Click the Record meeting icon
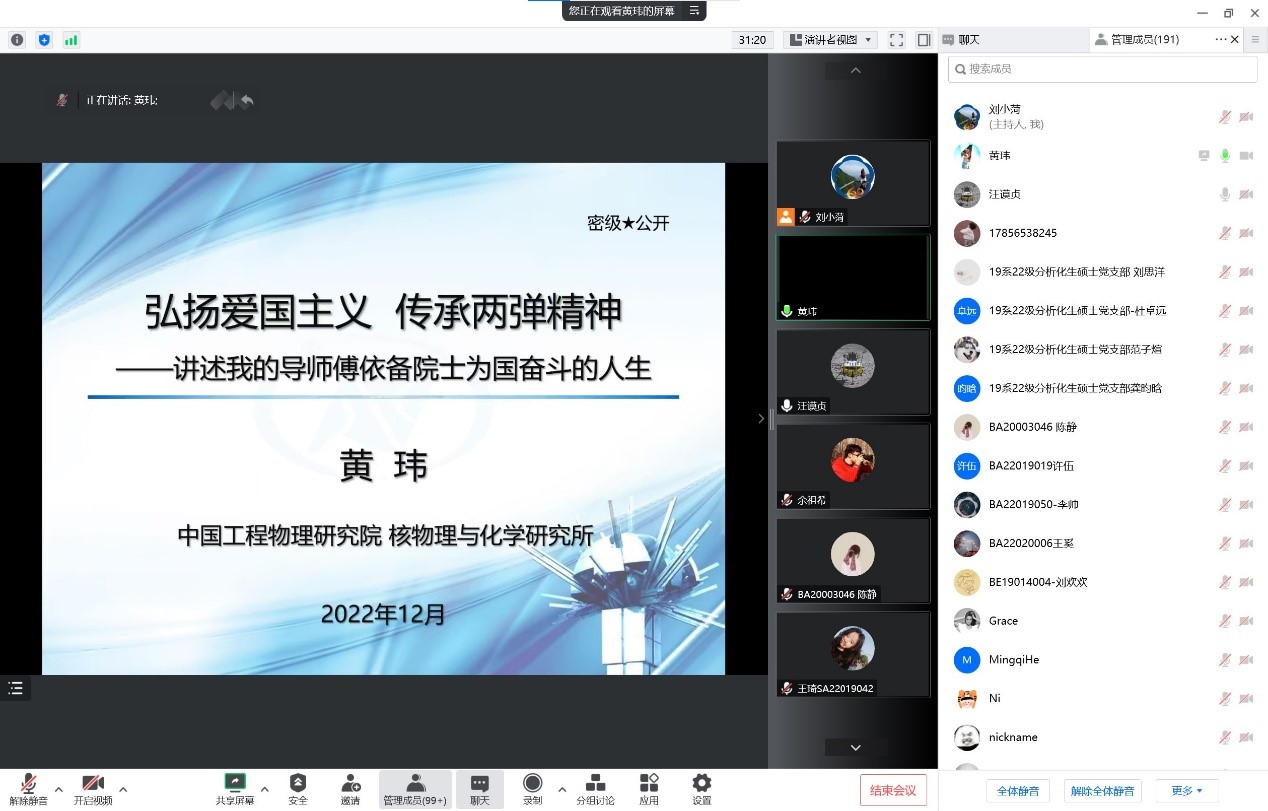 pos(533,784)
